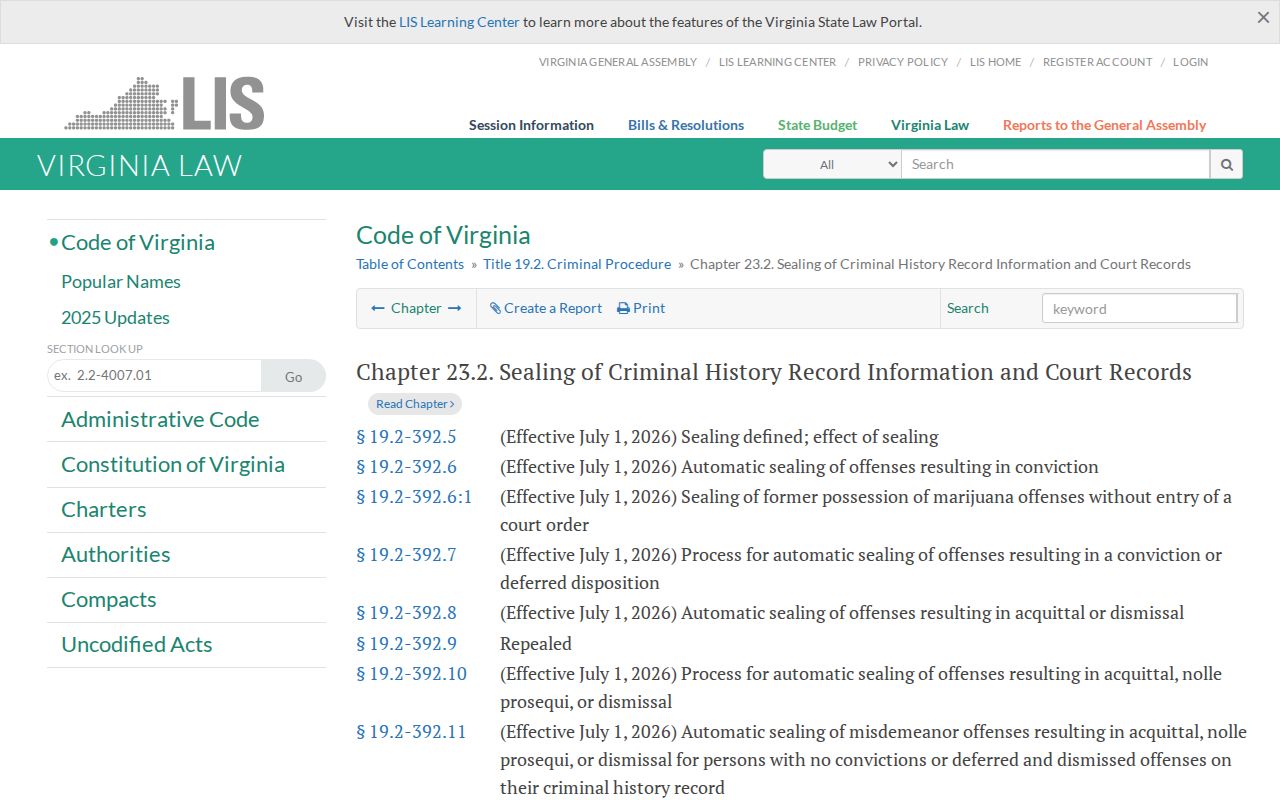Go to LIS Home link
This screenshot has width=1280, height=800.
[x=996, y=62]
